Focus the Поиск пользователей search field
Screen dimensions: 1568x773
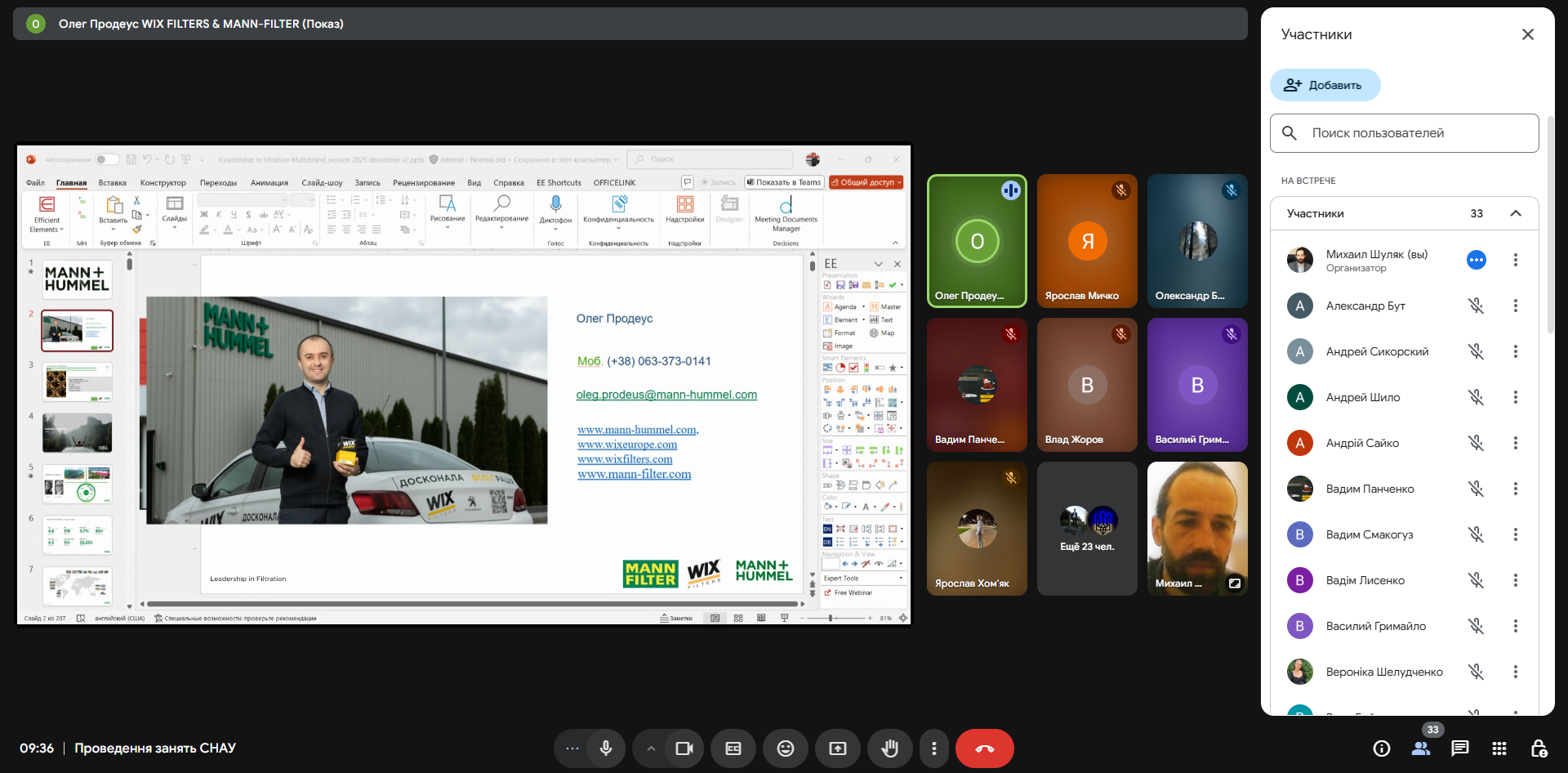[x=1405, y=133]
